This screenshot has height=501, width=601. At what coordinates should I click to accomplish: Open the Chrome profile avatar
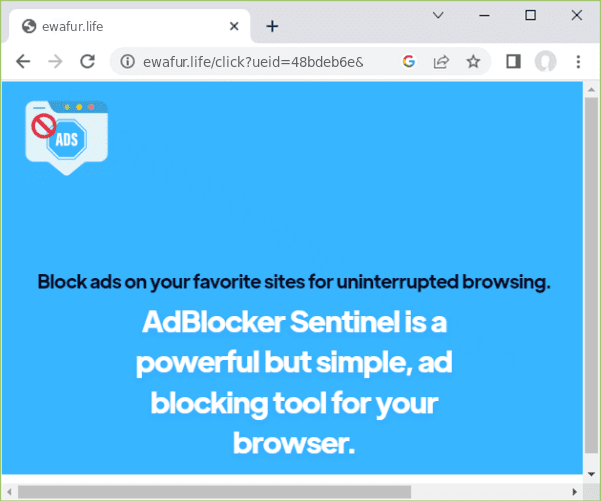(545, 62)
